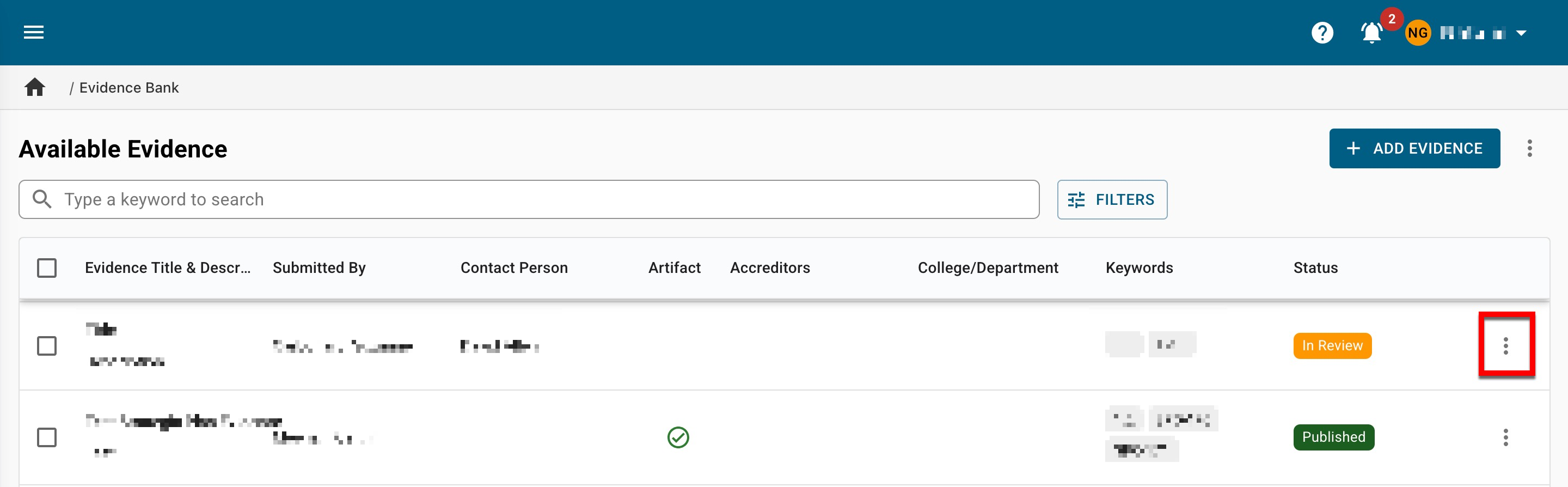Click the Add Evidence button
The image size is (1568, 487).
click(1414, 149)
